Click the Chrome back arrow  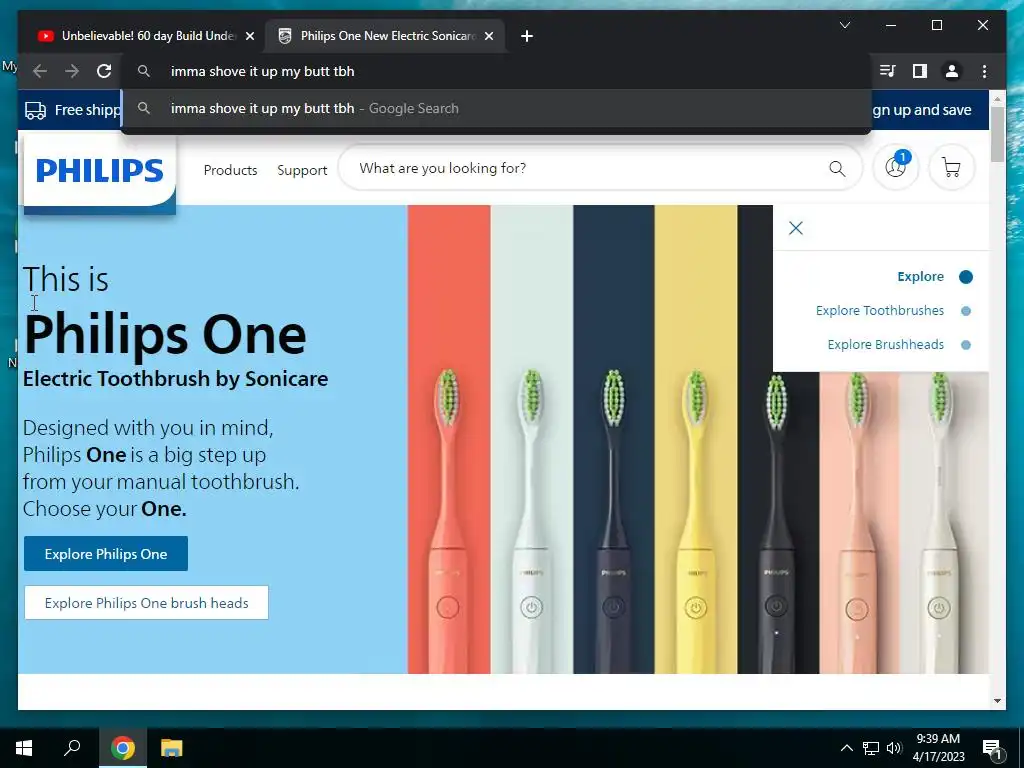coord(40,71)
